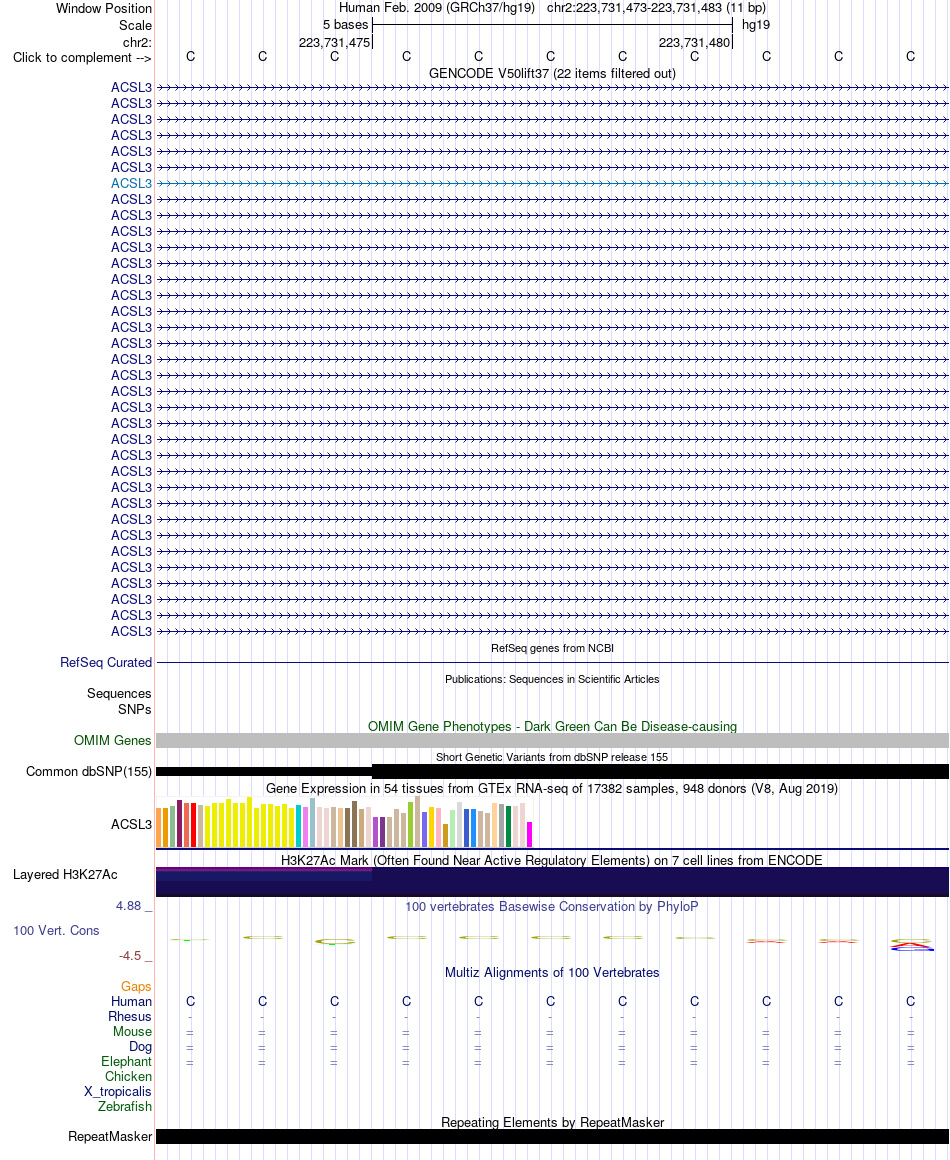Viewport: 950px width, 1160px height.
Task: Click the "Click to complement -->" label
Action: pos(82,58)
